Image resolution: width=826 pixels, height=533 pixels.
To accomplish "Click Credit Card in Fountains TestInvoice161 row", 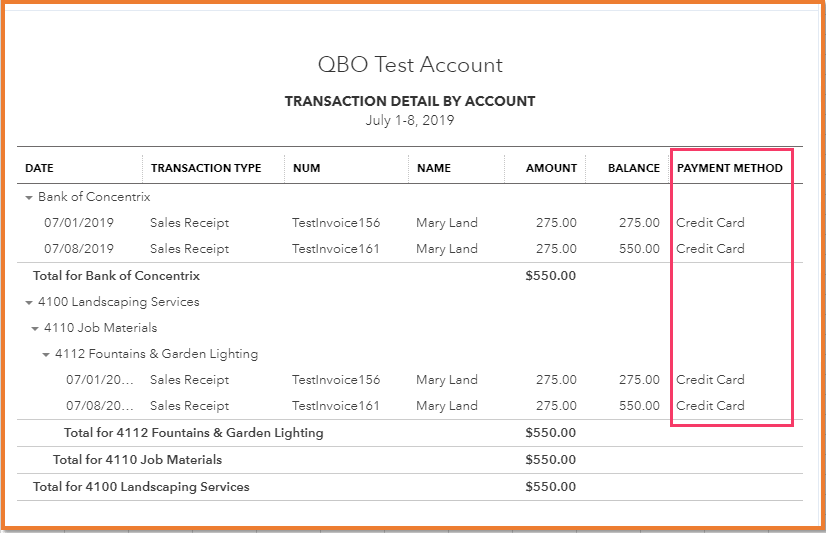I will (710, 406).
